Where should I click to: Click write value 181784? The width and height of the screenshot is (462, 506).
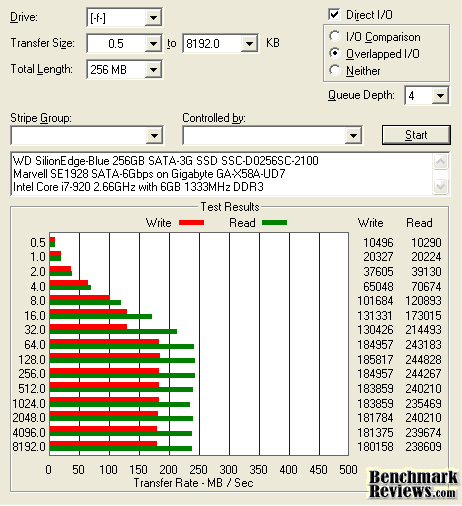375,418
